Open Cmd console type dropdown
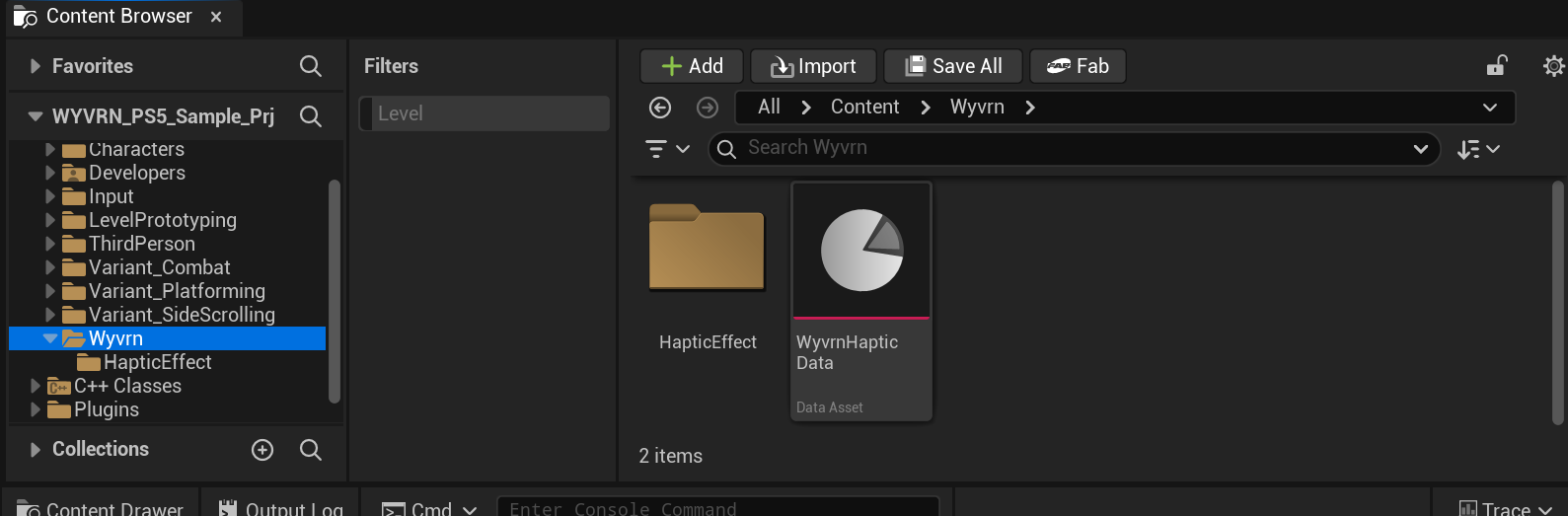 coord(429,508)
